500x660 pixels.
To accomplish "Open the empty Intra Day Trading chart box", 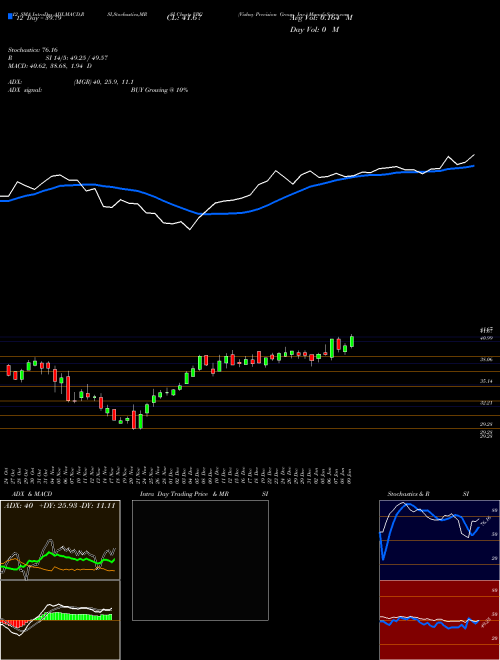I will (200, 560).
